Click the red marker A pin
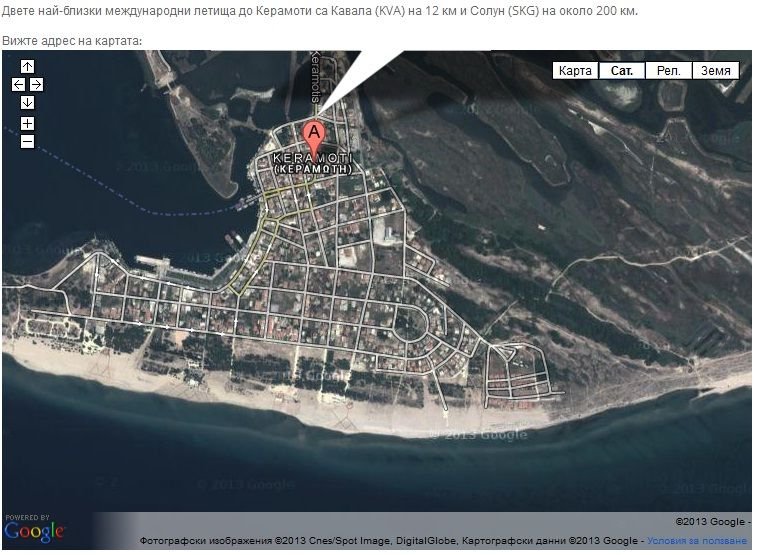Screen dimensions: 757x555 point(314,134)
